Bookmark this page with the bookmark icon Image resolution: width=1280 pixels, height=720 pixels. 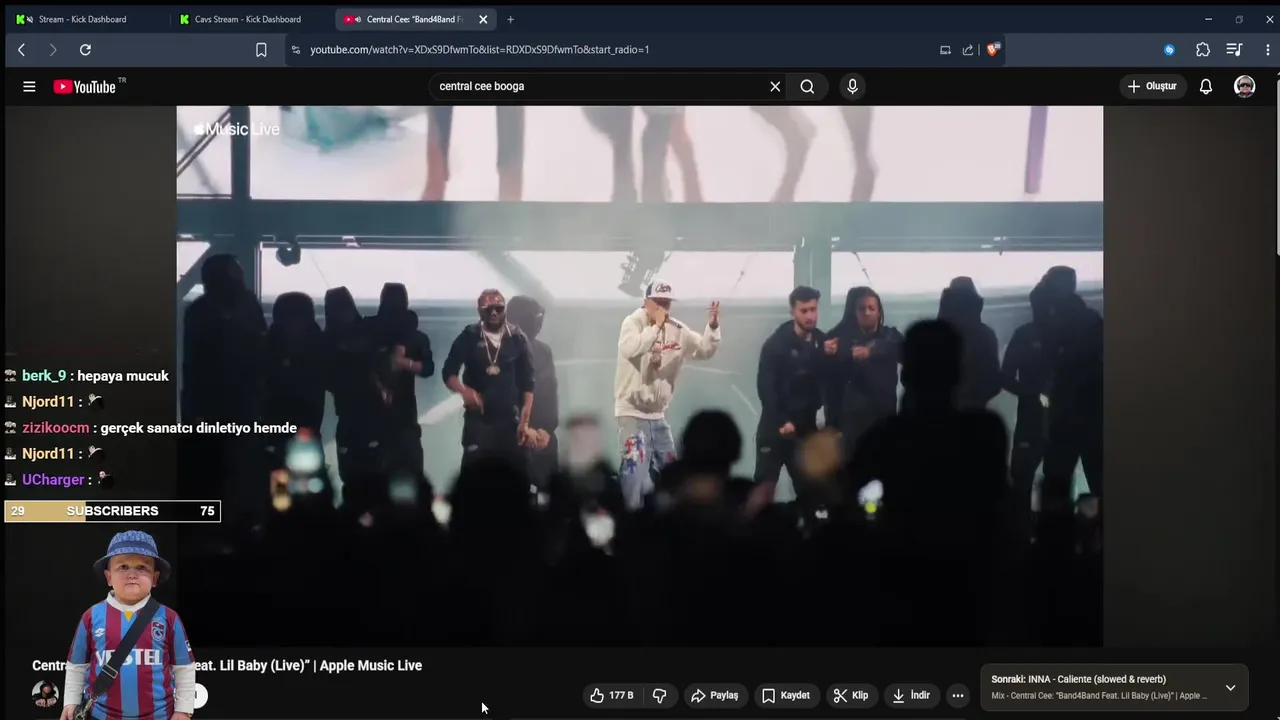pos(261,50)
